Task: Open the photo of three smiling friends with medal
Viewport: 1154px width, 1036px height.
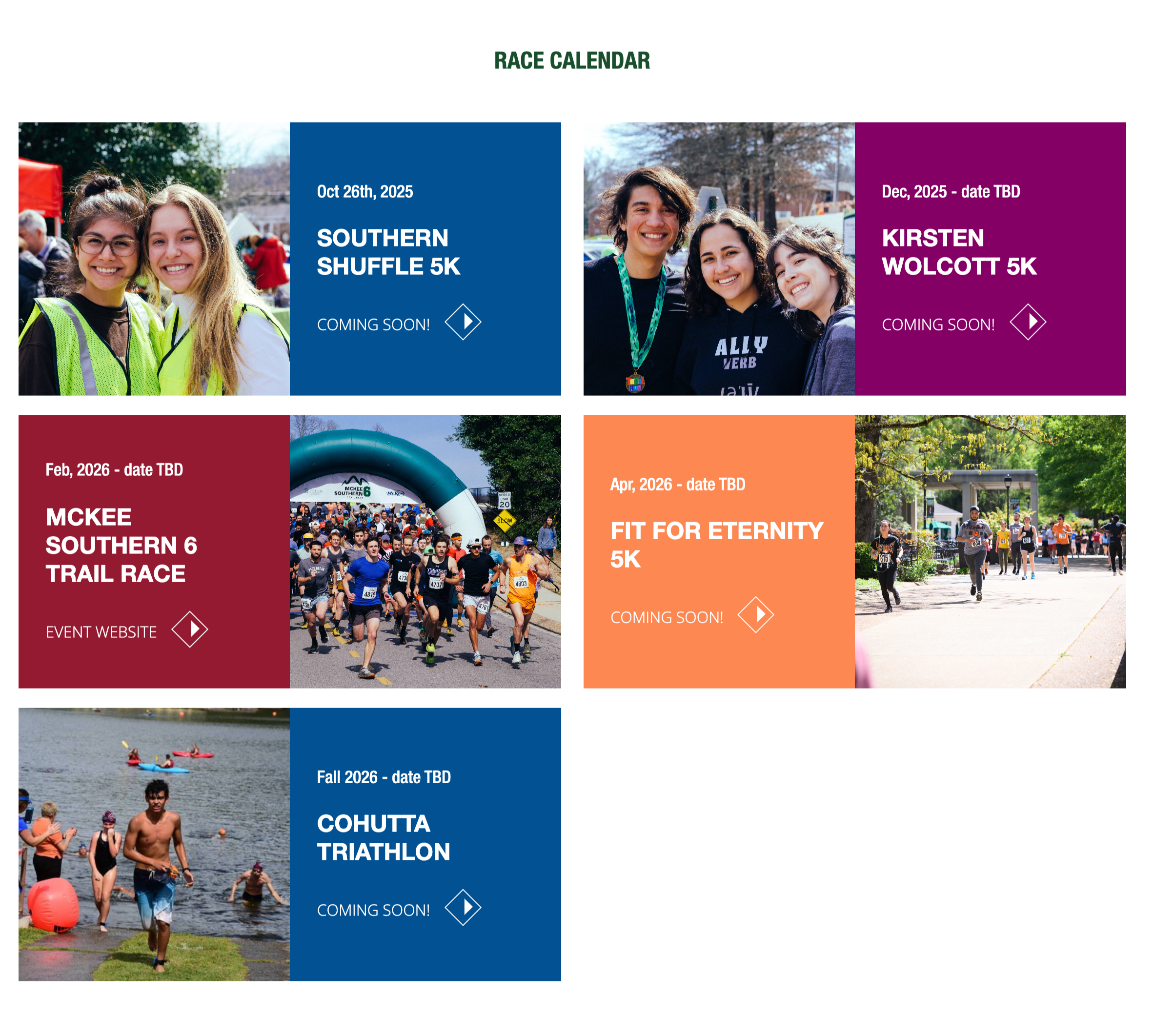Action: pyautogui.click(x=719, y=259)
